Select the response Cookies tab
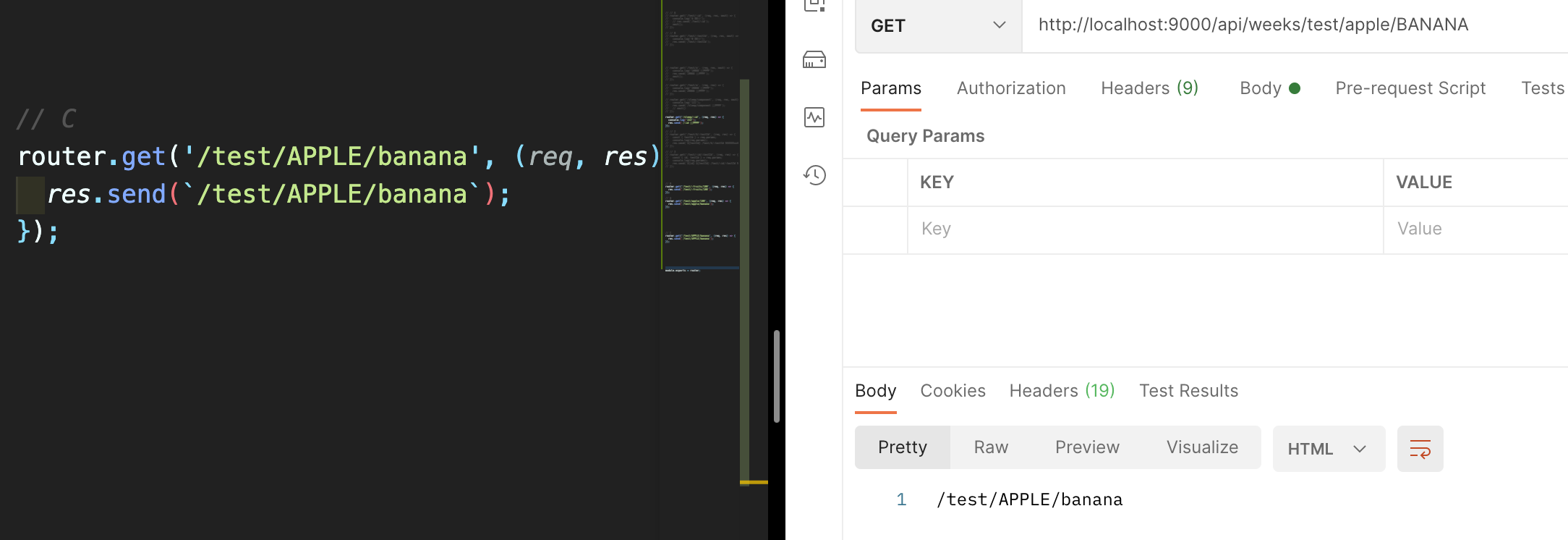 coord(953,391)
